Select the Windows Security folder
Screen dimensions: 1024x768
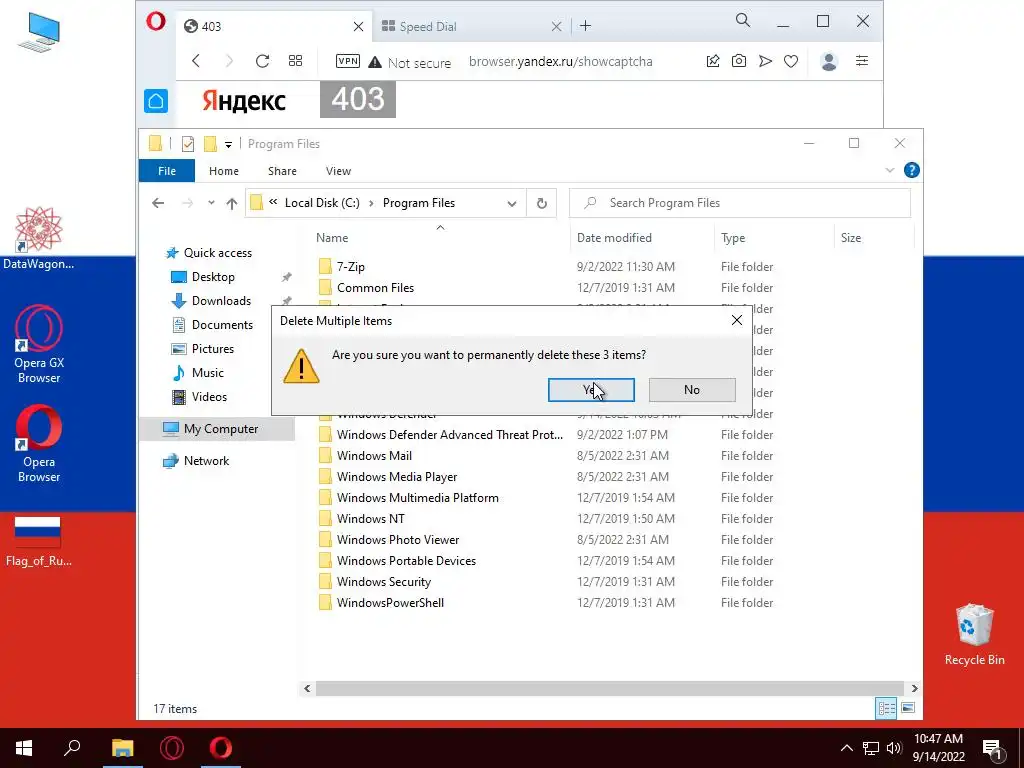tap(383, 582)
